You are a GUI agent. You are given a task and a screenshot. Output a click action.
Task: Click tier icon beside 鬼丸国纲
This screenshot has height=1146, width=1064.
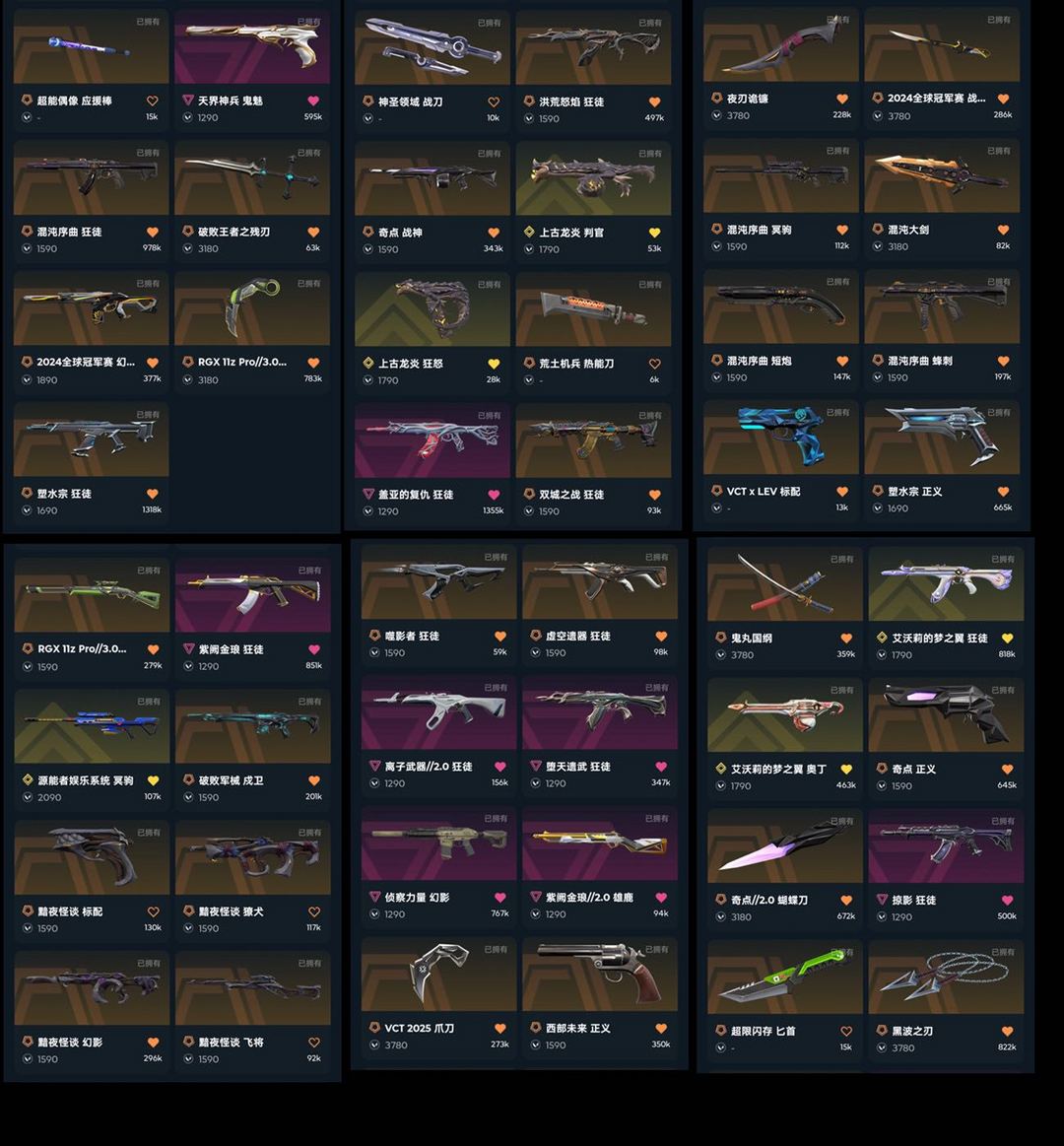[721, 638]
